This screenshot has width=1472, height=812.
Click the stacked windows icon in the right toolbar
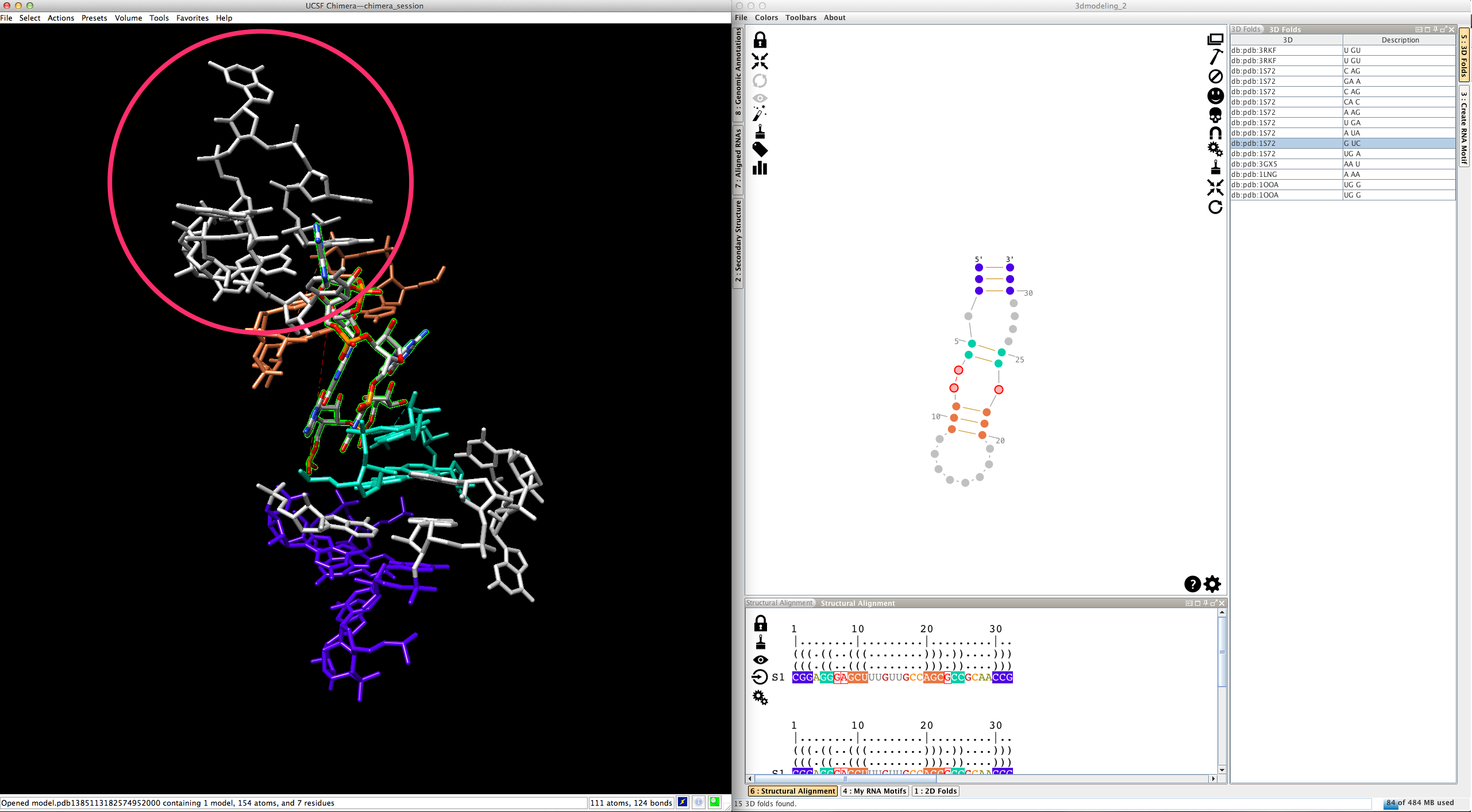pyautogui.click(x=1215, y=40)
